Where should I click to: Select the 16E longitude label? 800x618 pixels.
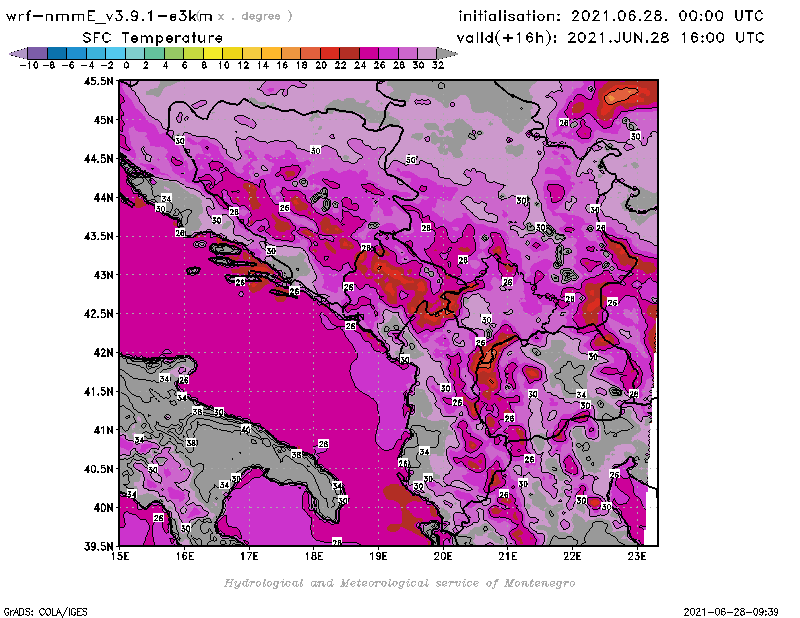pos(185,556)
